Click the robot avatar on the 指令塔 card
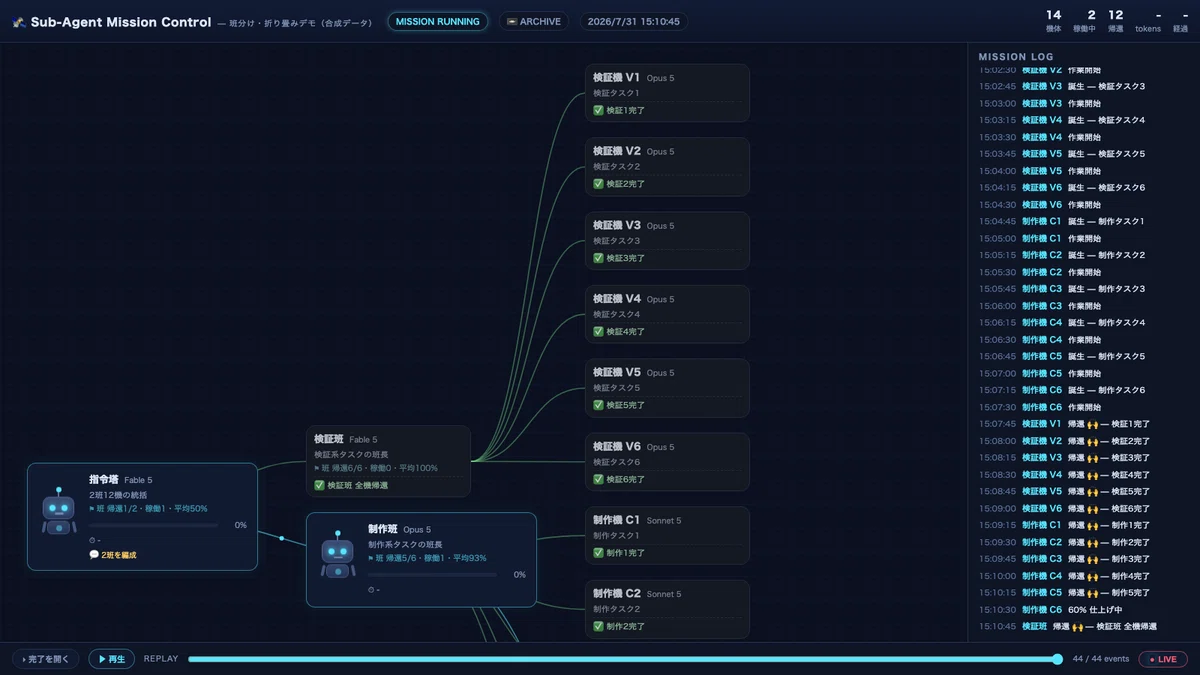 (59, 511)
